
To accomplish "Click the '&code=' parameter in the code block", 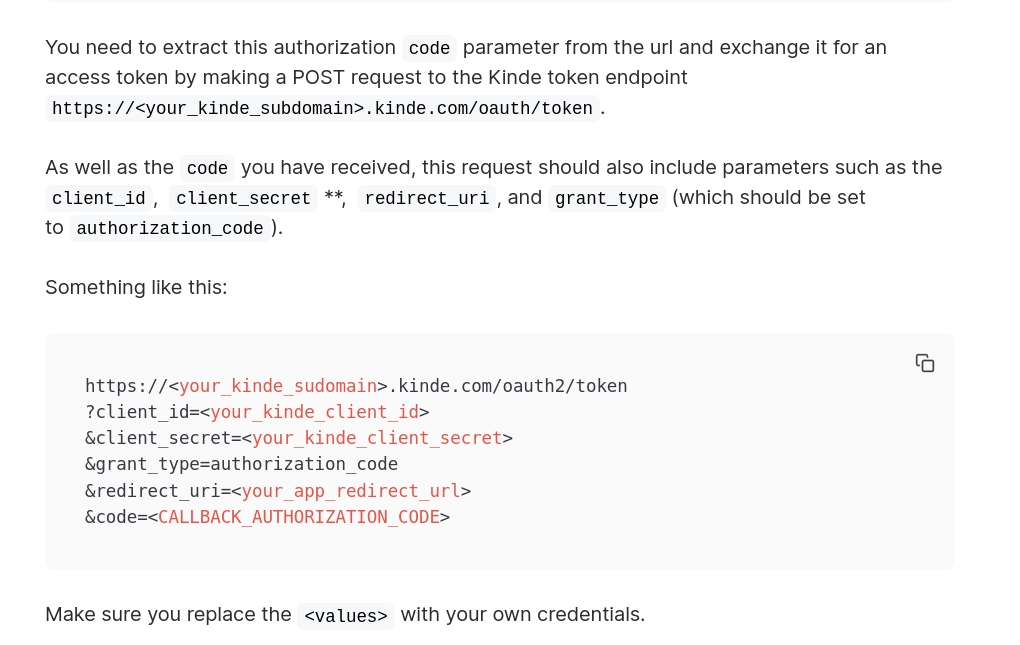I will [x=116, y=517].
